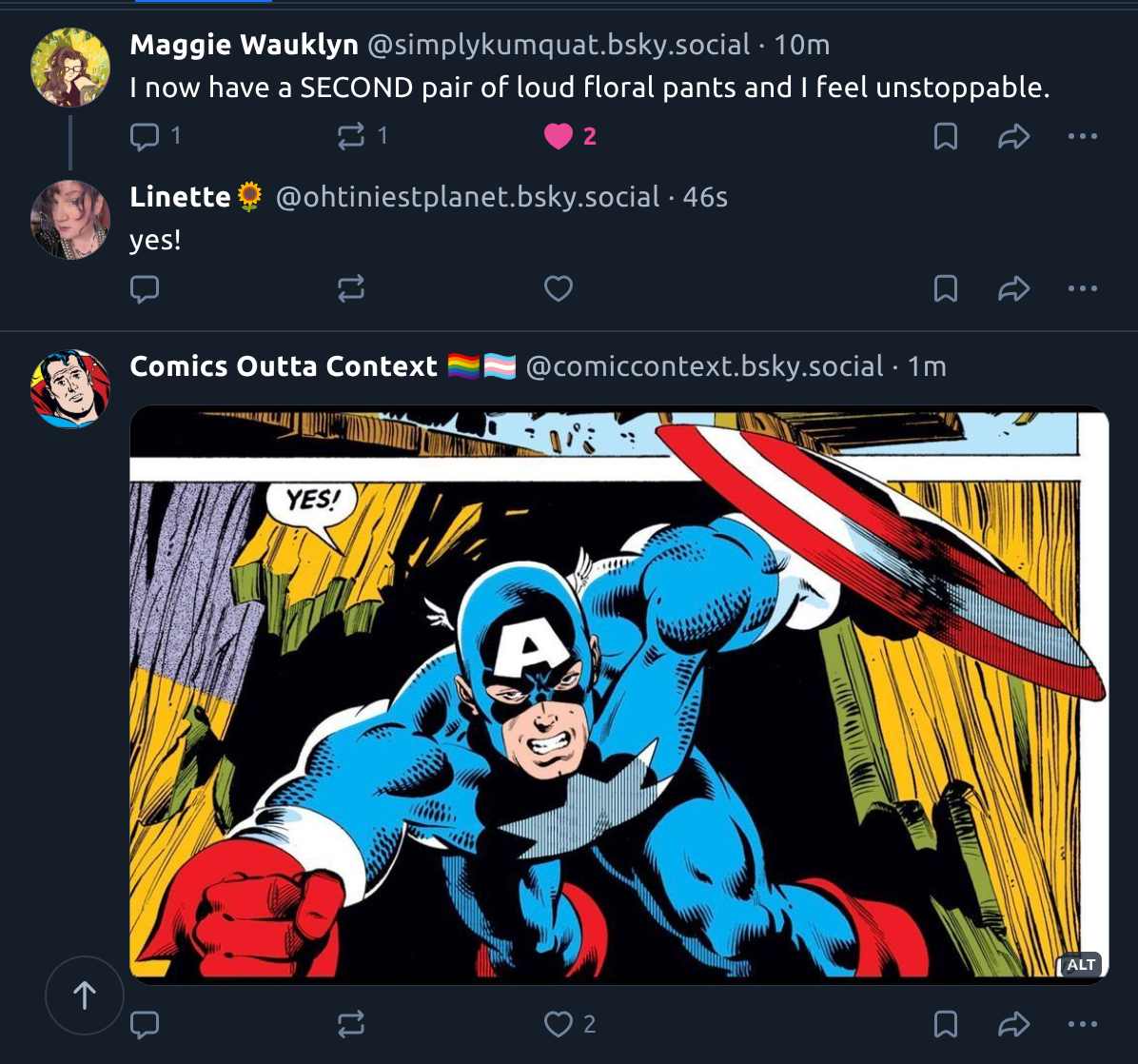Unlike Maggie Wauklyn's post with pink heart
Image resolution: width=1138 pixels, height=1064 pixels.
pos(559,137)
